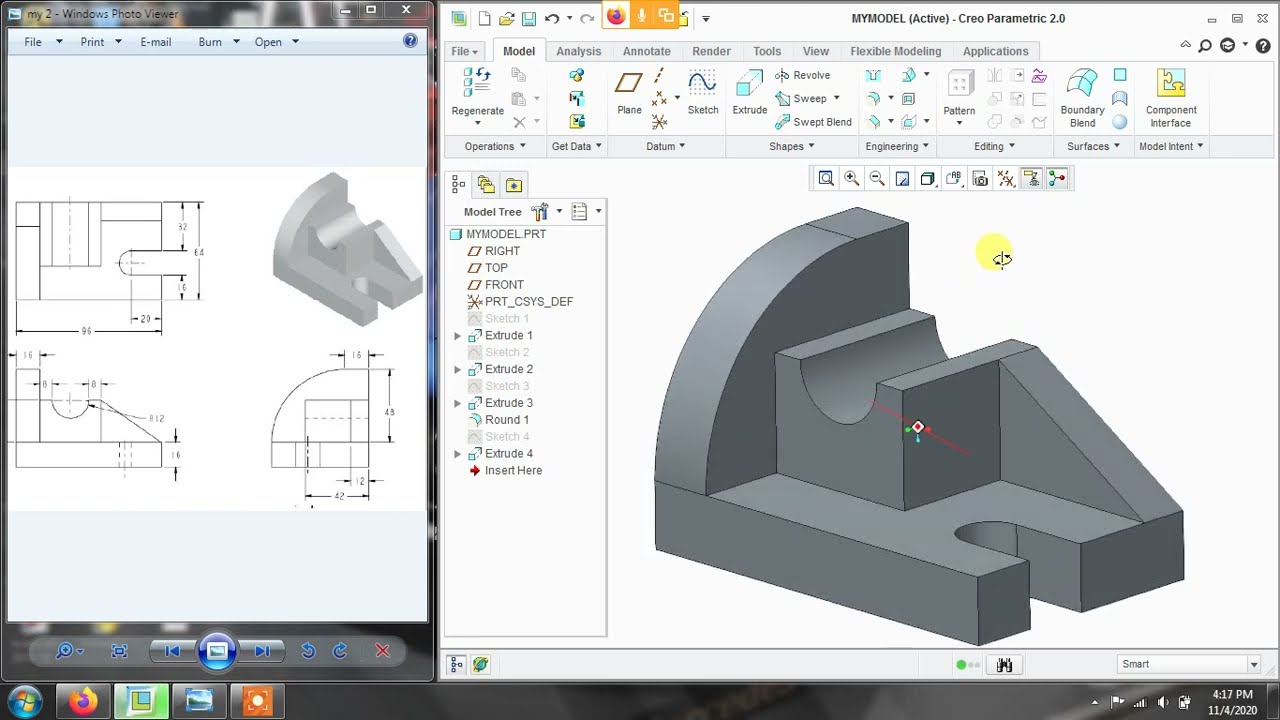The image size is (1280, 720).
Task: Select the Extrude tool in Shapes
Action: click(749, 92)
